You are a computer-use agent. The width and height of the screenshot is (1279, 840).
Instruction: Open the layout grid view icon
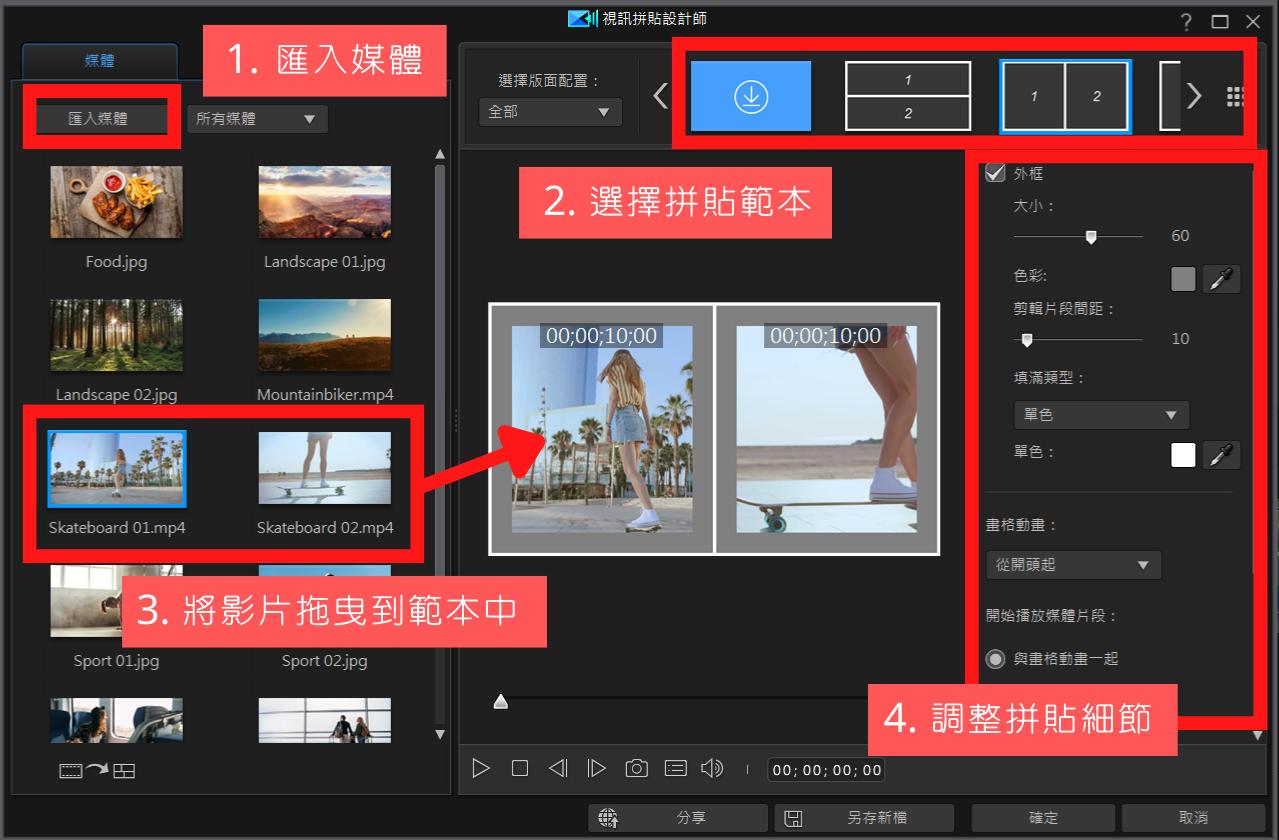click(1234, 96)
